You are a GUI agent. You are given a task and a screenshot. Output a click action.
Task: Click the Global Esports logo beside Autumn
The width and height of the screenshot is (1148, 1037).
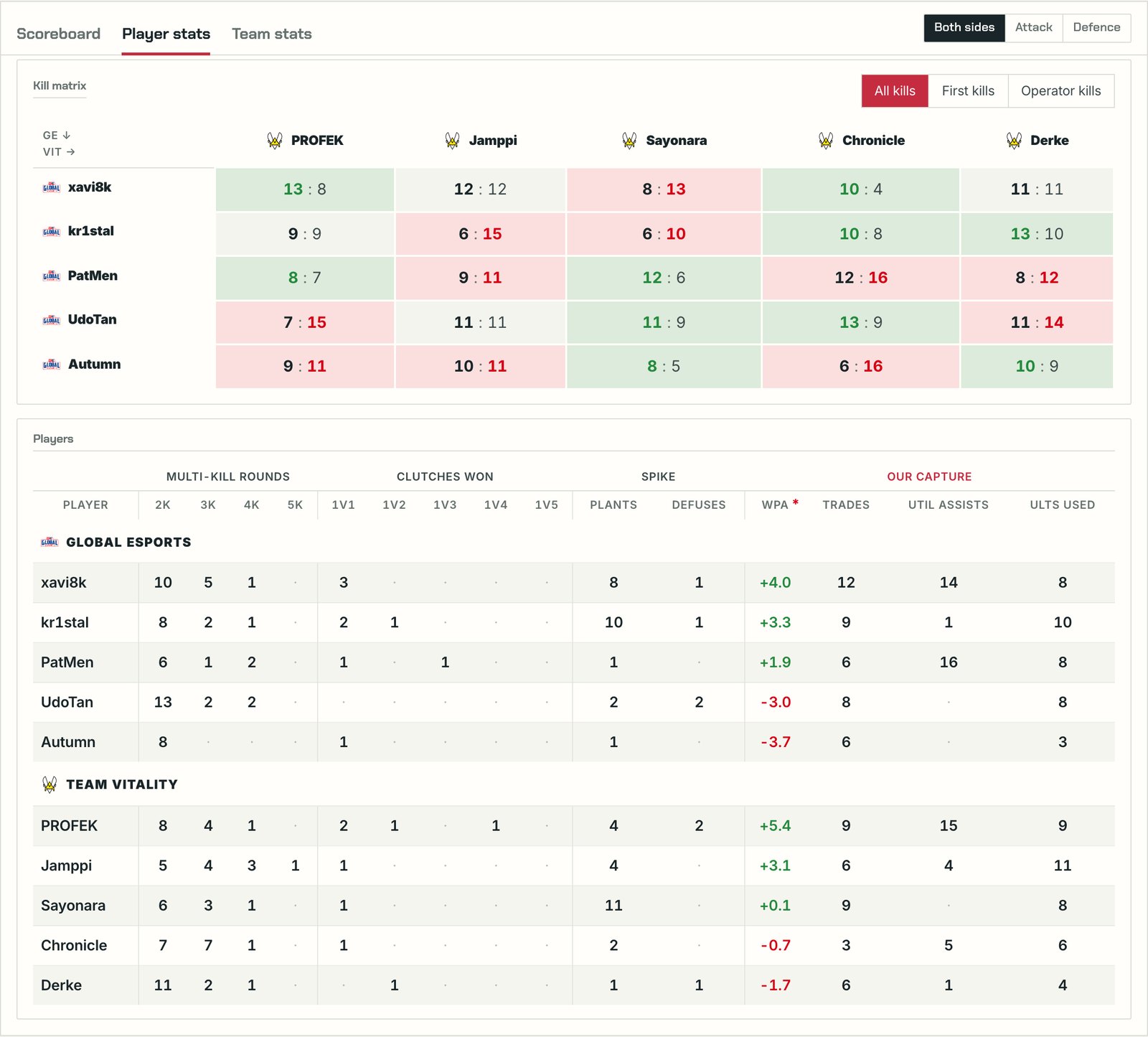point(52,365)
